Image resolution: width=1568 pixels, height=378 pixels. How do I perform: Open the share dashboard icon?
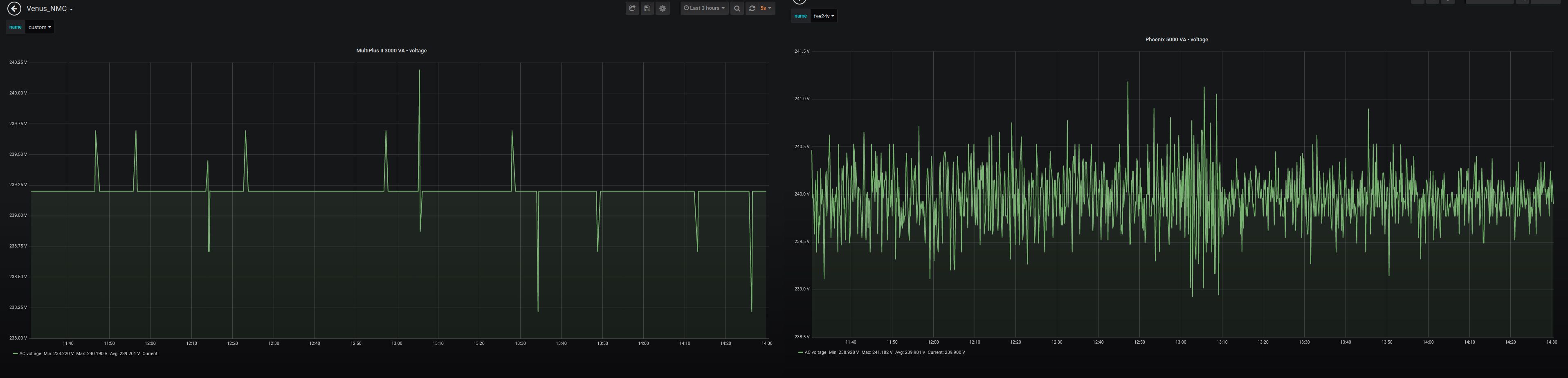point(632,9)
